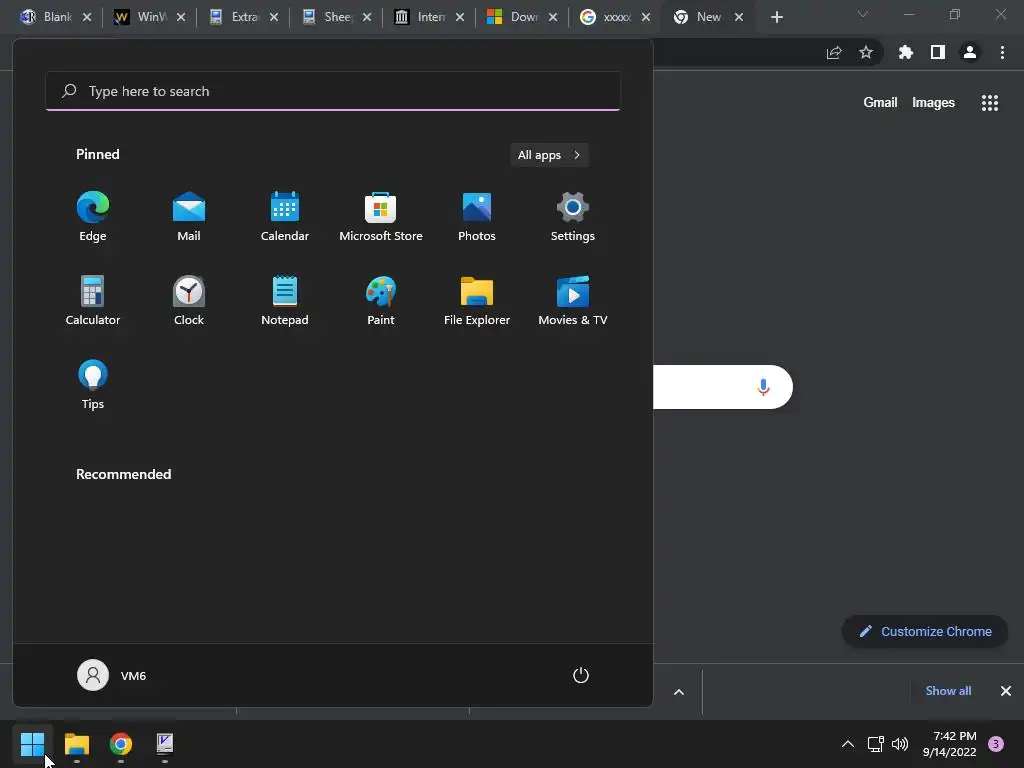
Task: Open Settings from pinned apps
Action: (573, 217)
